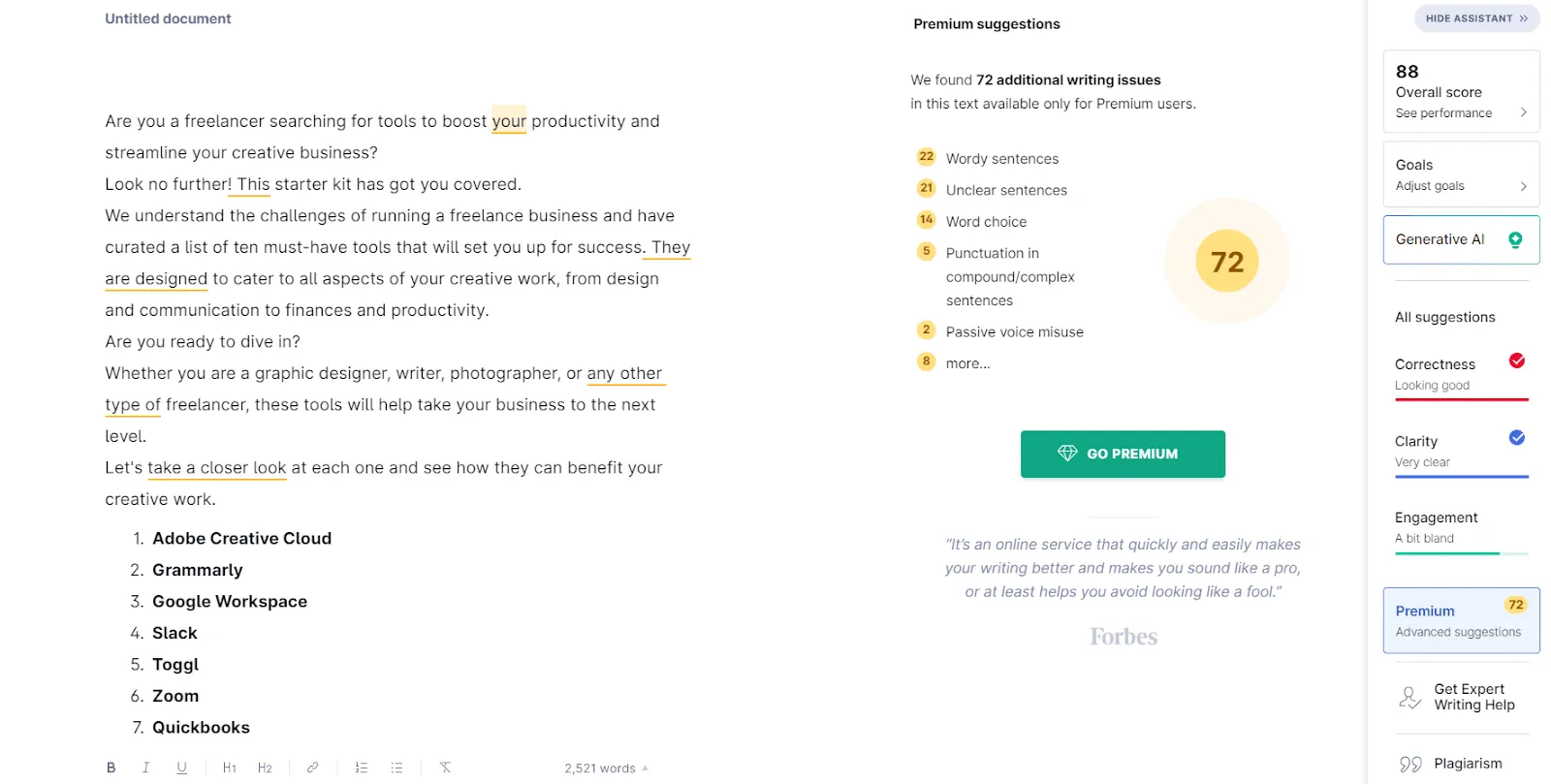The width and height of the screenshot is (1551, 784).
Task: Select the underline formatting icon
Action: point(181,767)
